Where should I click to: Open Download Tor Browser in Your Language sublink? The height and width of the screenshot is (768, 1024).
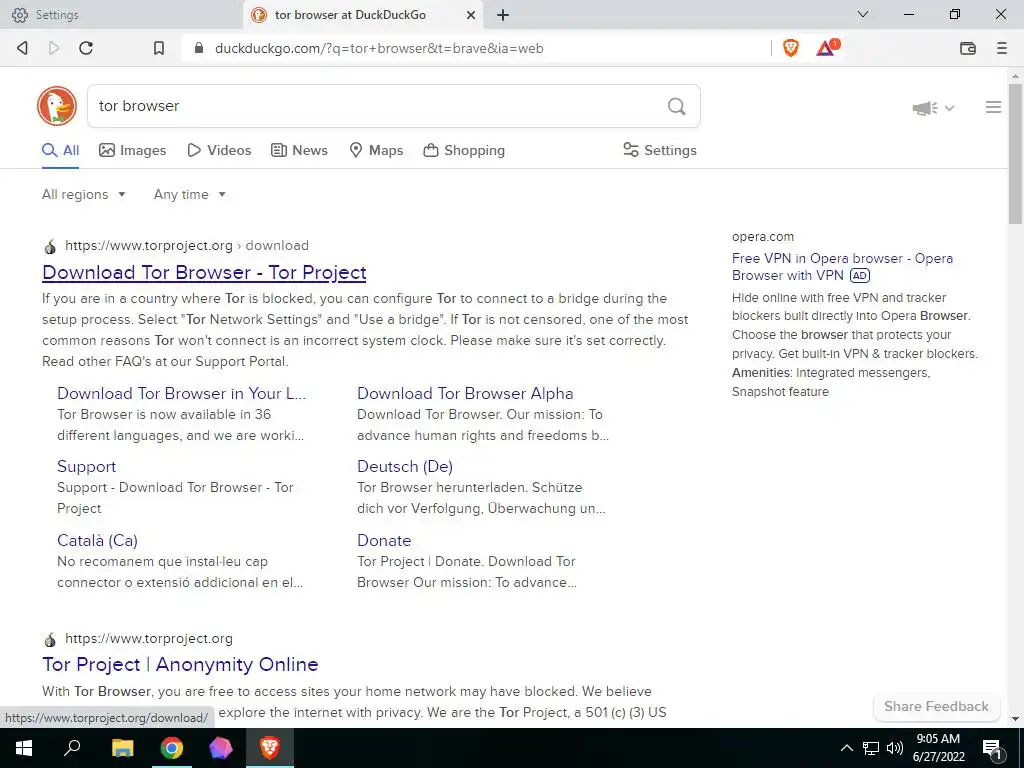(182, 393)
